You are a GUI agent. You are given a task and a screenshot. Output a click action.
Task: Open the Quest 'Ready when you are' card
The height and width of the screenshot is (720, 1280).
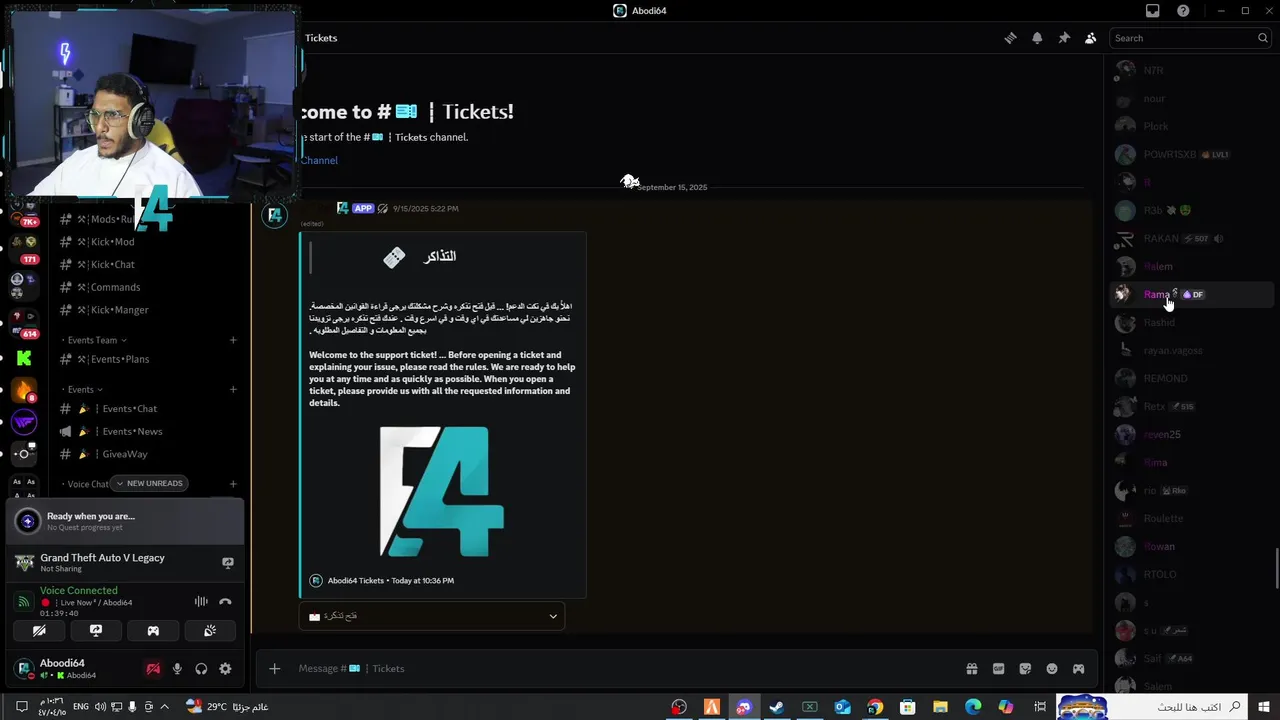(x=125, y=521)
